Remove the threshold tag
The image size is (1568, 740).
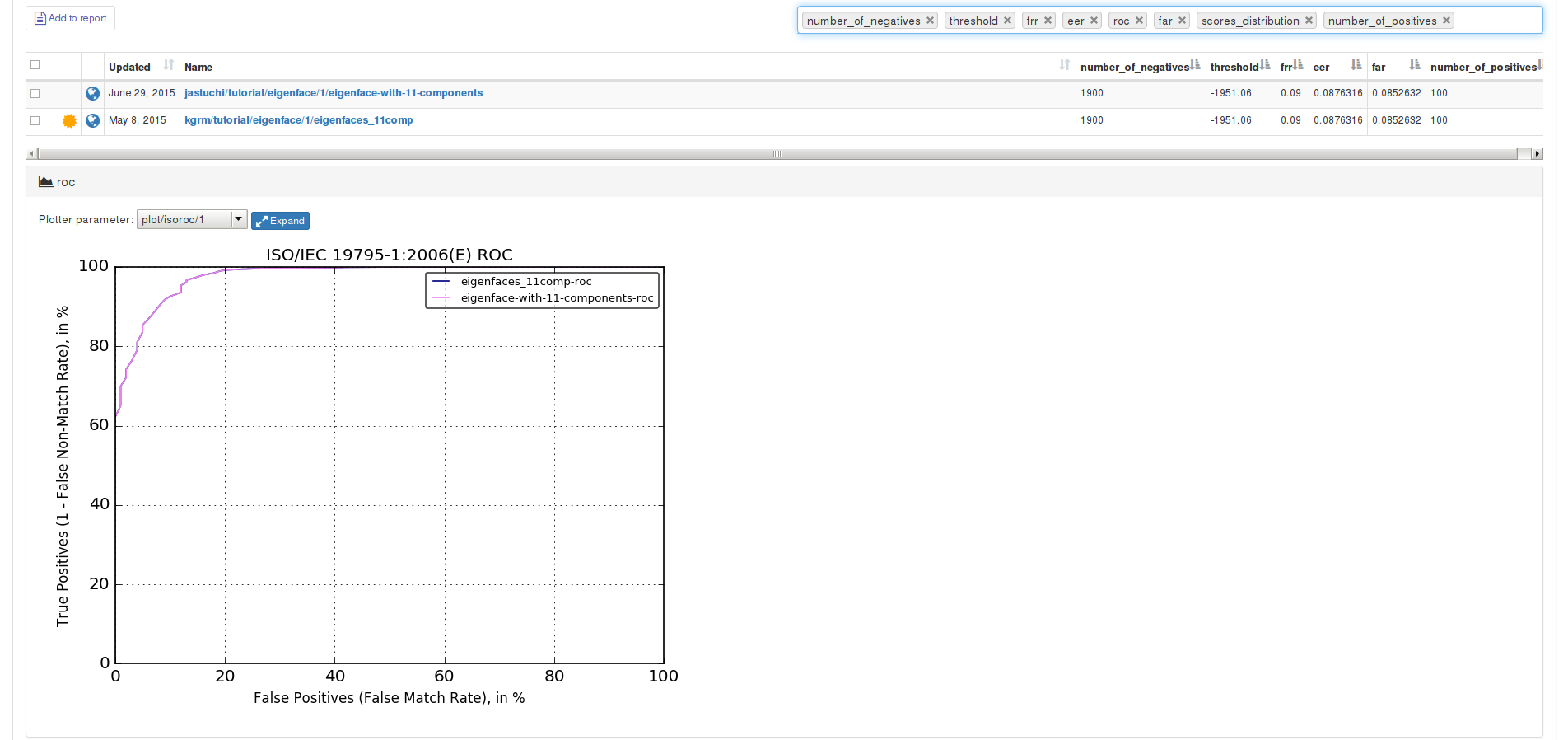[x=1007, y=21]
